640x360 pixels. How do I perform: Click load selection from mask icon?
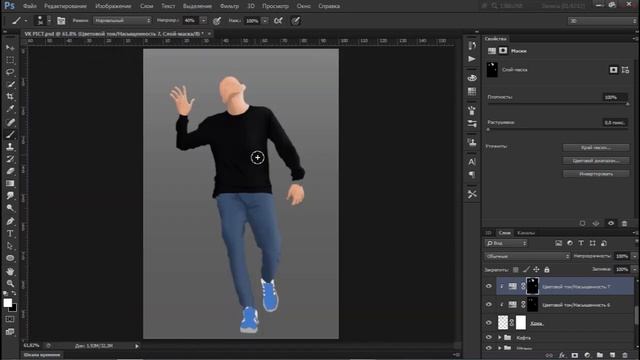click(582, 223)
